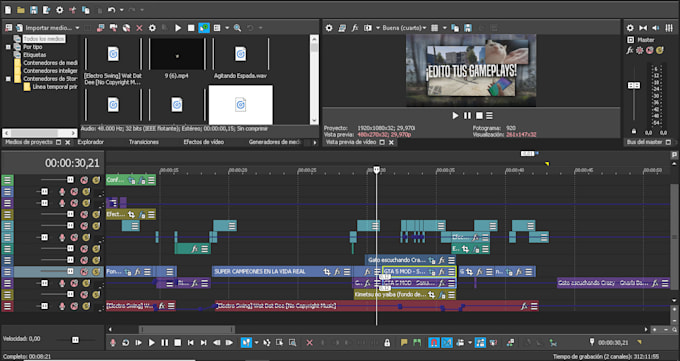Open pan/crop on SUPER CAMPEONES clip
Image resolution: width=680 pixels, height=361 pixels.
coord(327,272)
